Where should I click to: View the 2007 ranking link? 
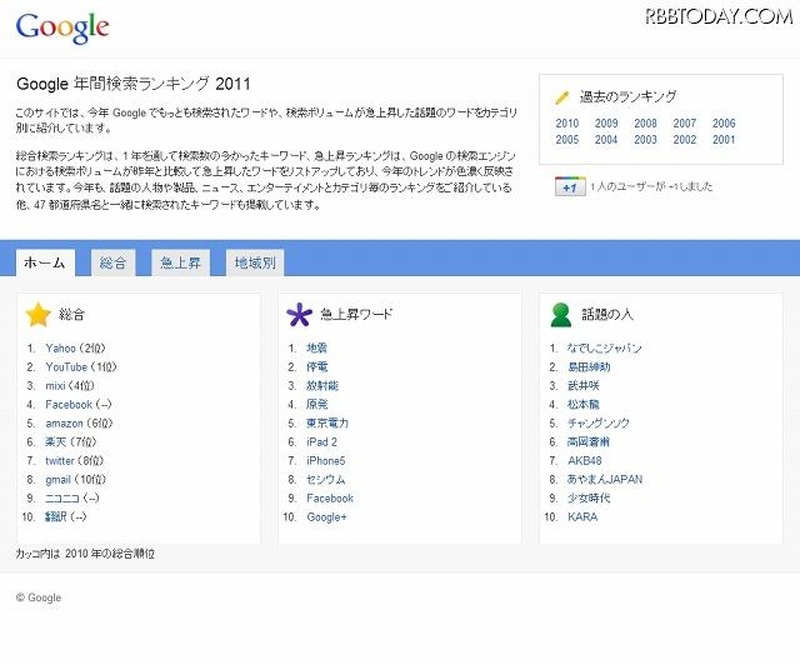click(x=685, y=124)
